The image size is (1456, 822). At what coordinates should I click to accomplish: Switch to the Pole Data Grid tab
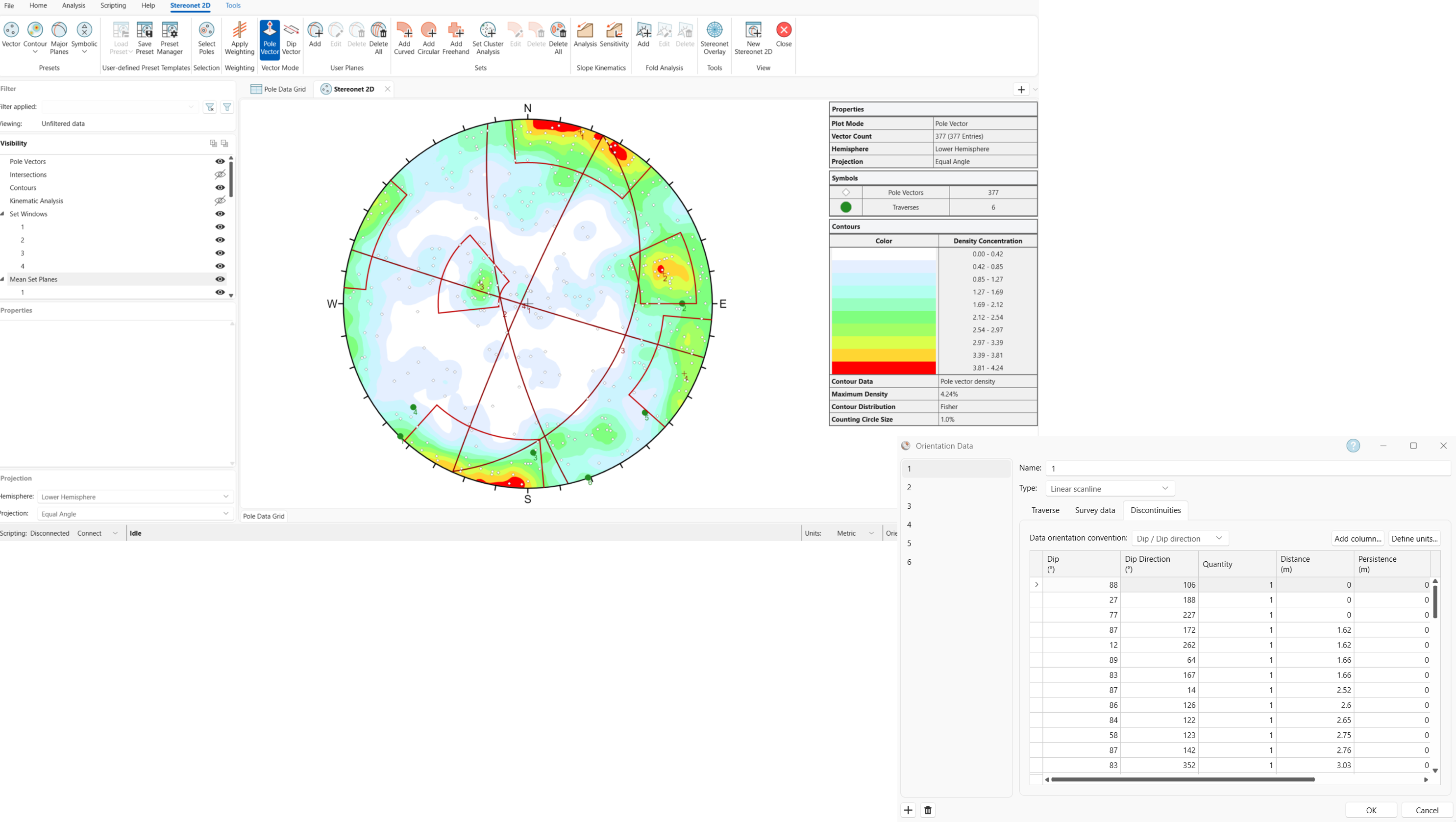(x=278, y=89)
